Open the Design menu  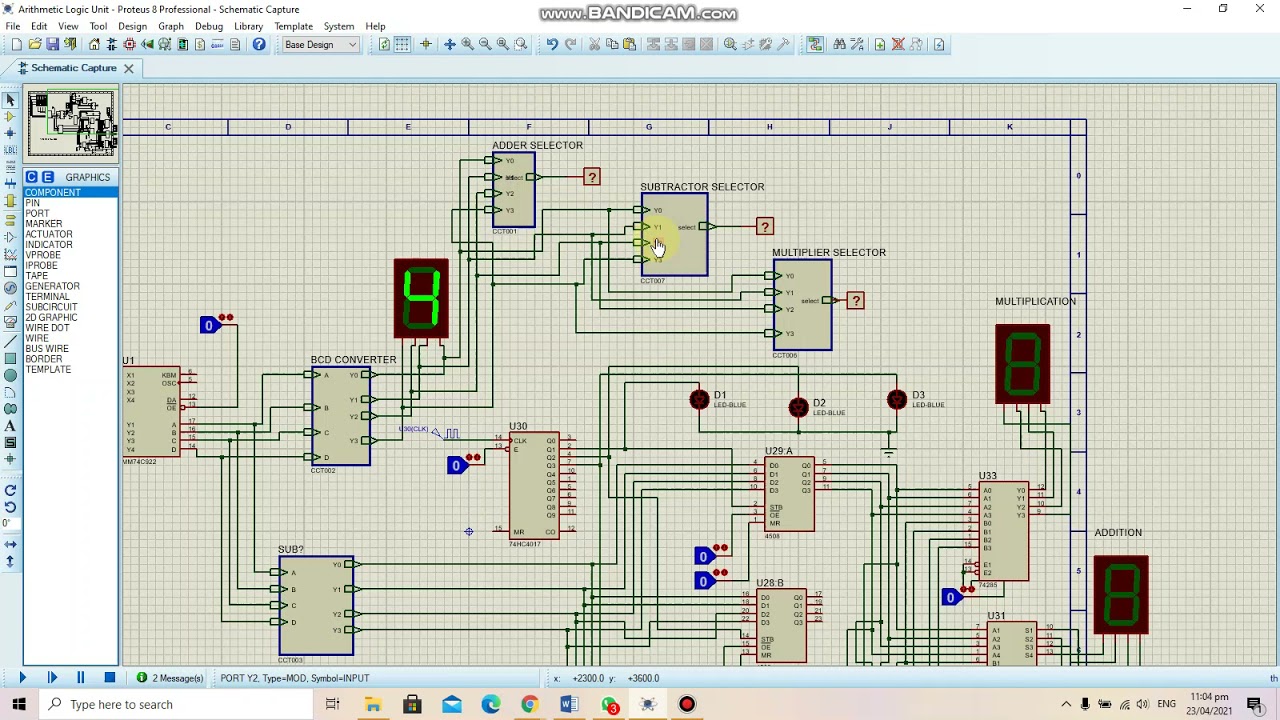tap(132, 26)
